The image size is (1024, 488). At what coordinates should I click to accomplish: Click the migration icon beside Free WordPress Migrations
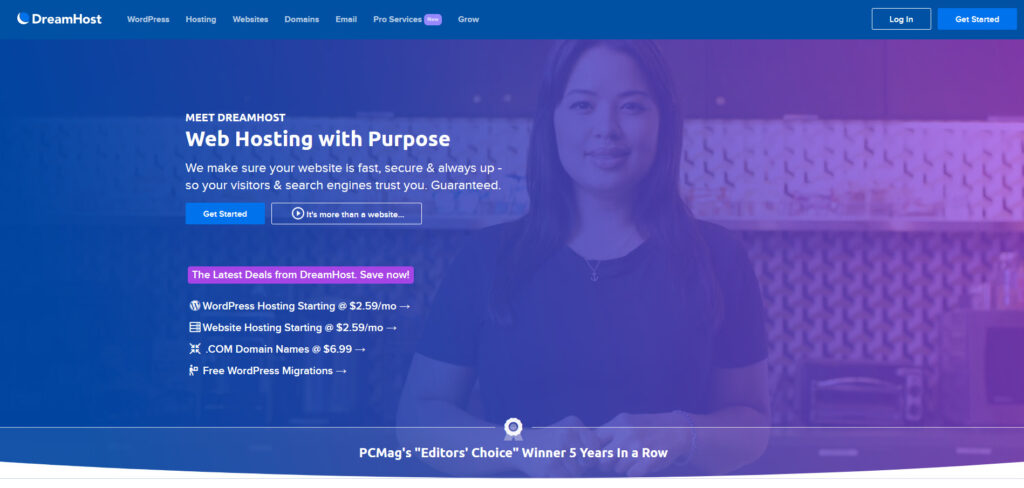(x=193, y=370)
